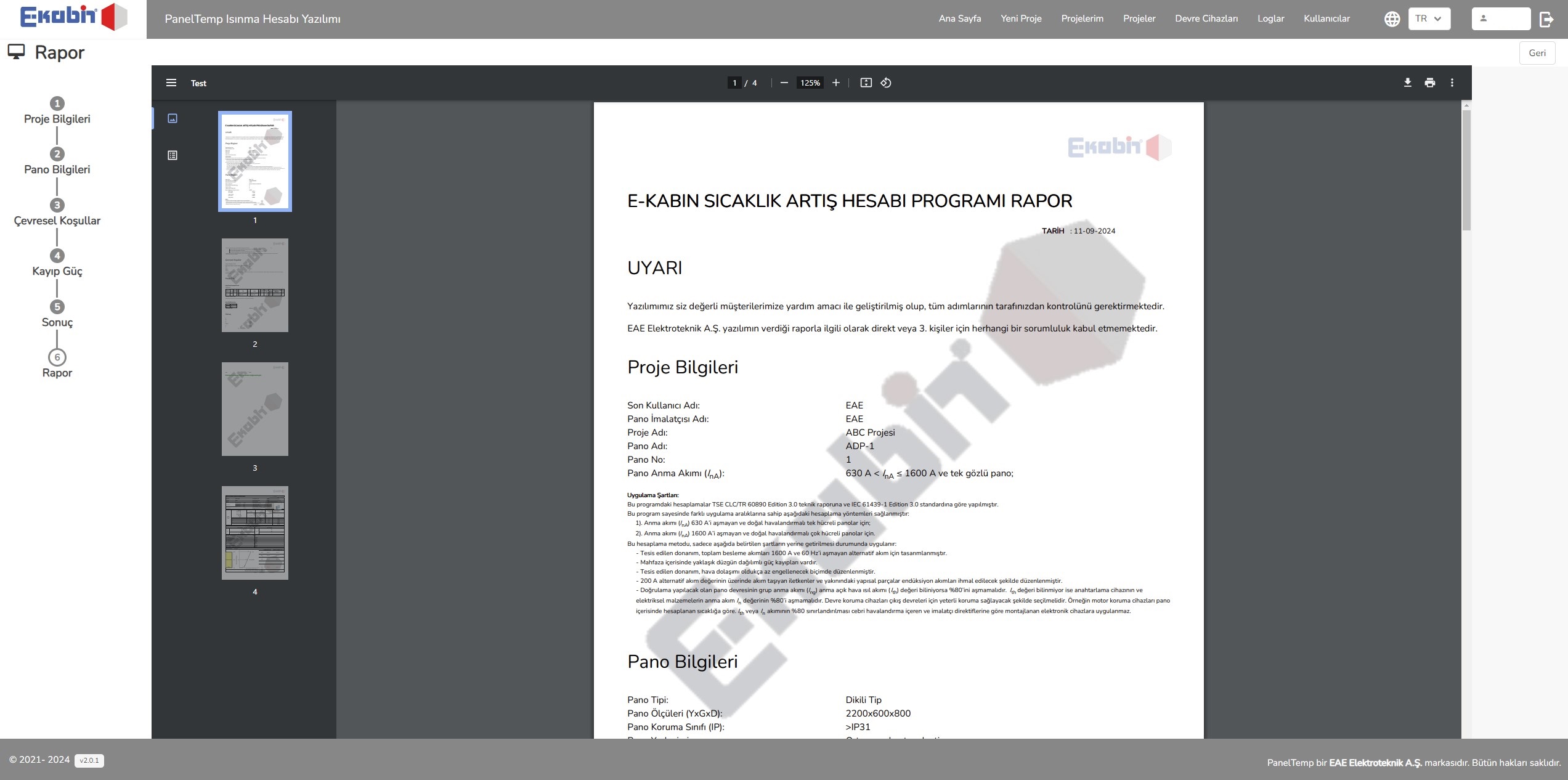Image resolution: width=1568 pixels, height=780 pixels.
Task: Switch sidebar to document outline view
Action: [173, 155]
